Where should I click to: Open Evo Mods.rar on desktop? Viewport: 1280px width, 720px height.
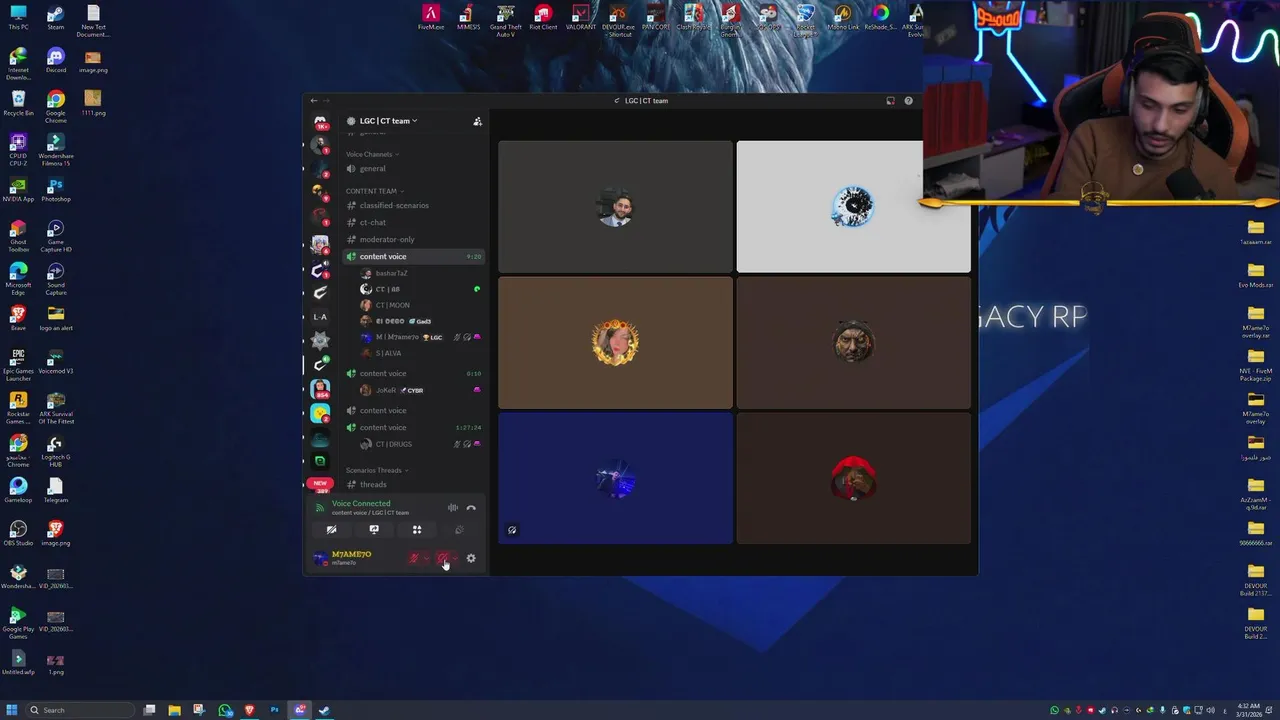click(1256, 276)
